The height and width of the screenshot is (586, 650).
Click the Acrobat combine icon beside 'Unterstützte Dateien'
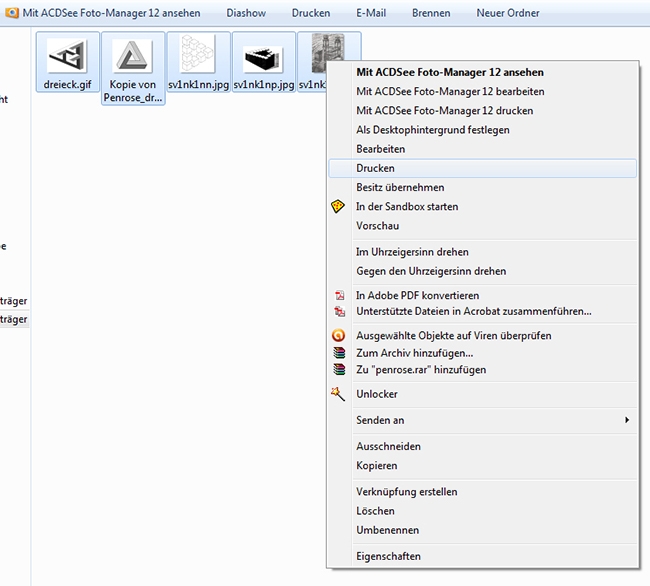(x=340, y=311)
